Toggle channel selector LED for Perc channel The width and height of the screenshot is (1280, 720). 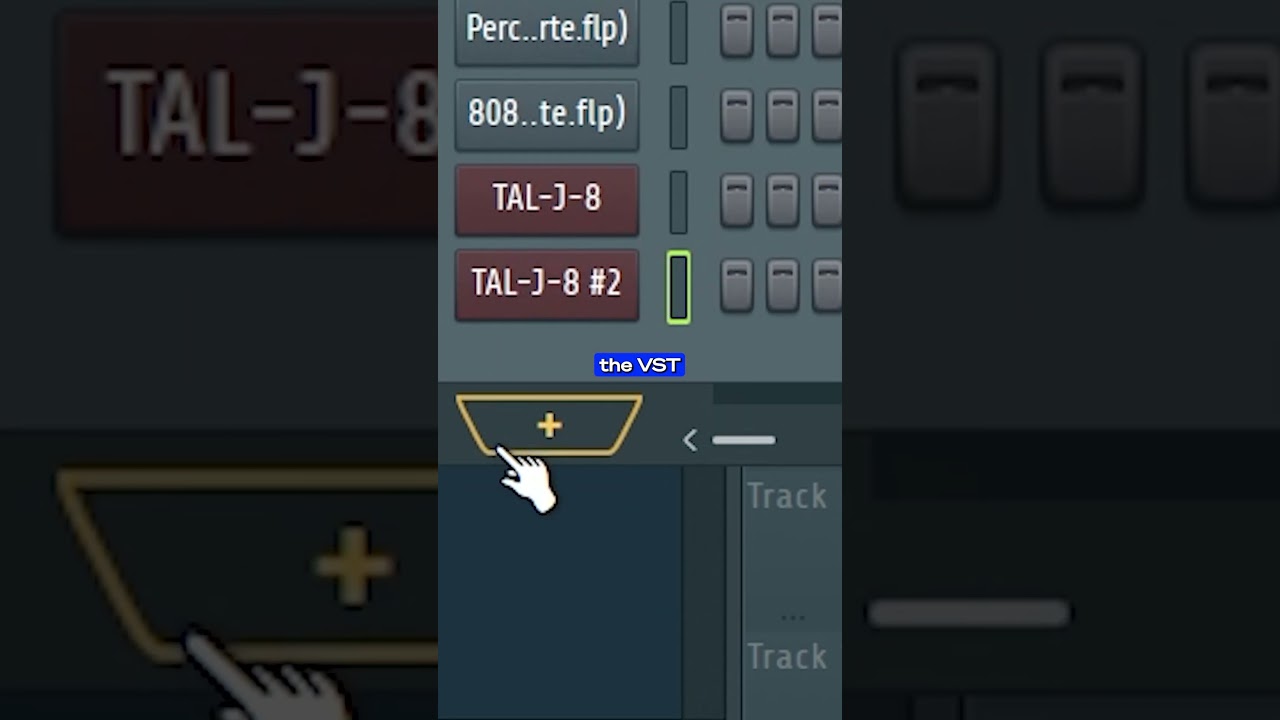(x=678, y=31)
